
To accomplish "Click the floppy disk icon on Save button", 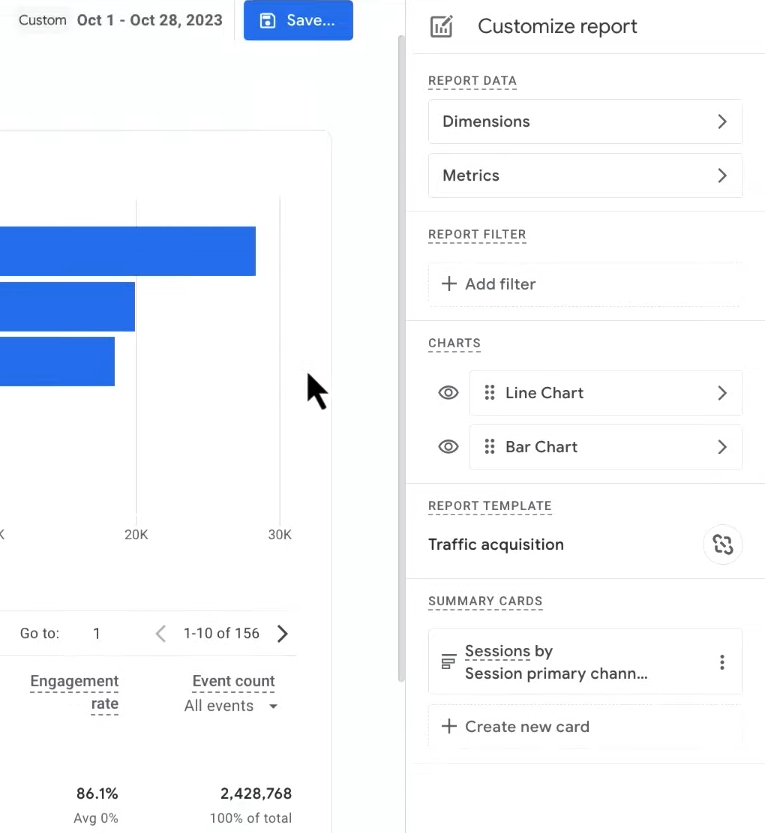I will (267, 21).
